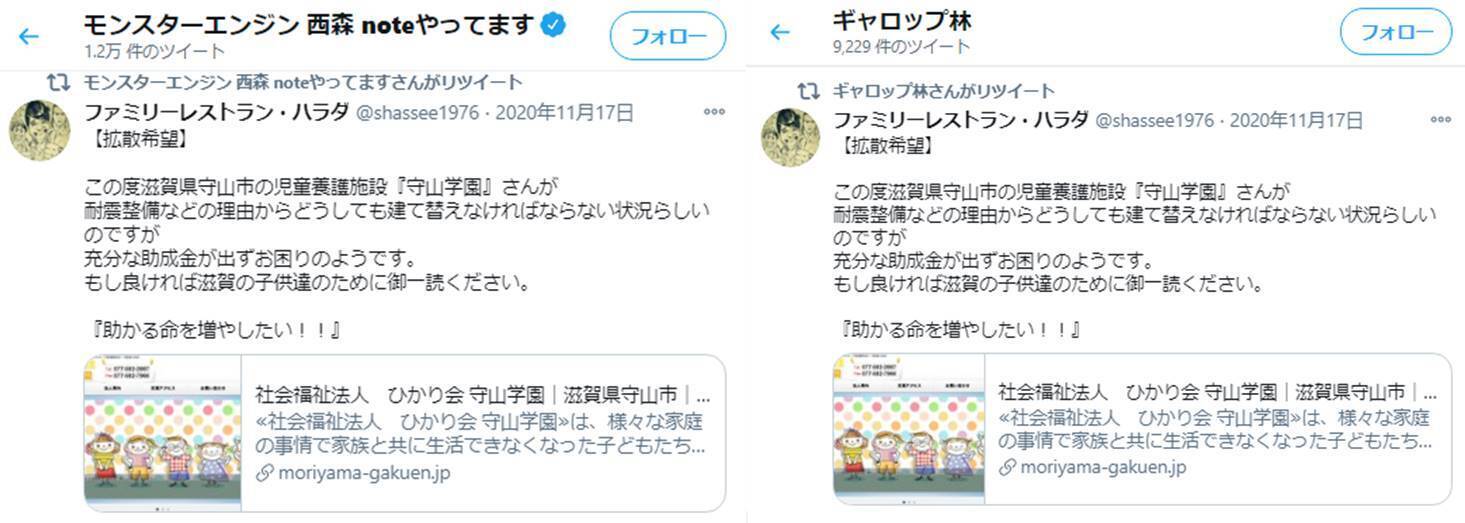Image resolution: width=1465 pixels, height=523 pixels.
Task: Click verified badge beside モンスターエンジン 西森
Action: pos(553,26)
